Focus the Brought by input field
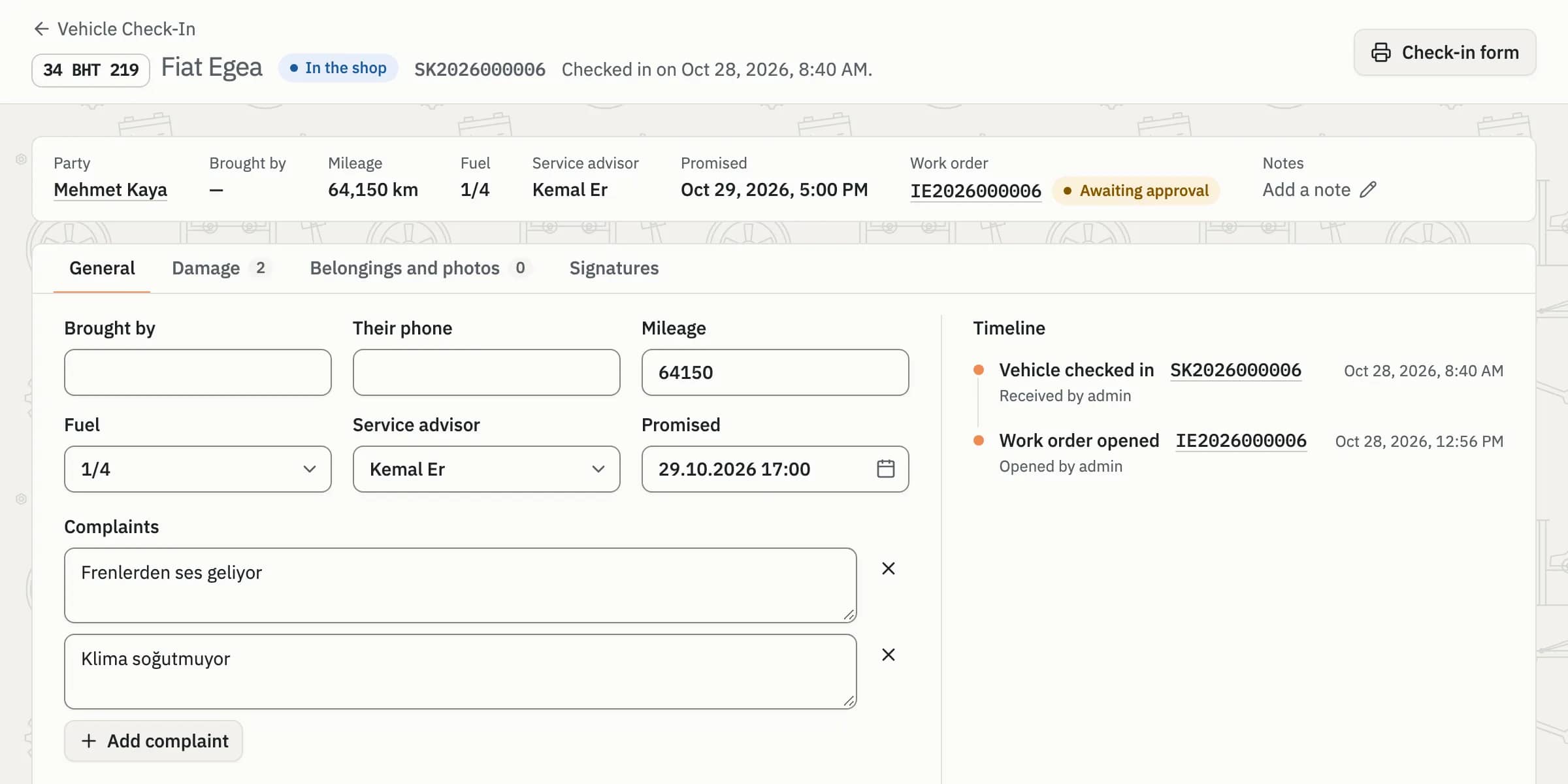Viewport: 1568px width, 784px height. (x=198, y=372)
